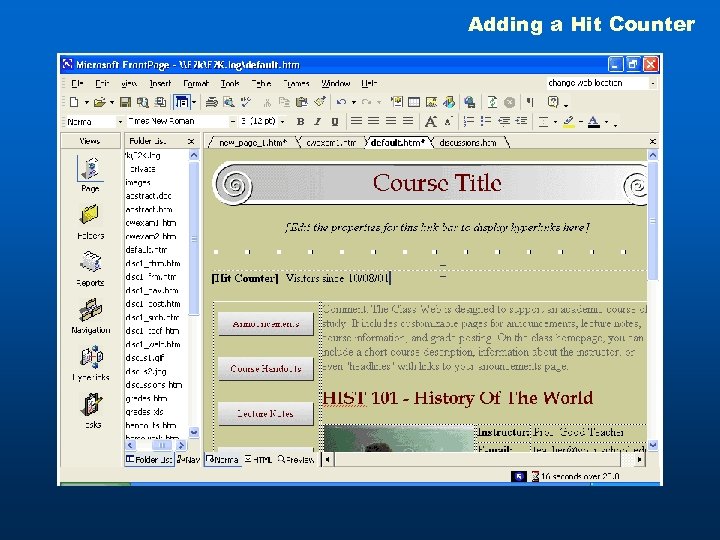
Task: Expand the Open button dropdown arrow
Action: coord(112,102)
